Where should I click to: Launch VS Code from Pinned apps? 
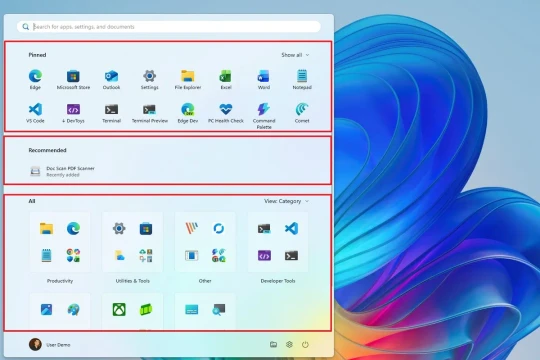click(35, 113)
